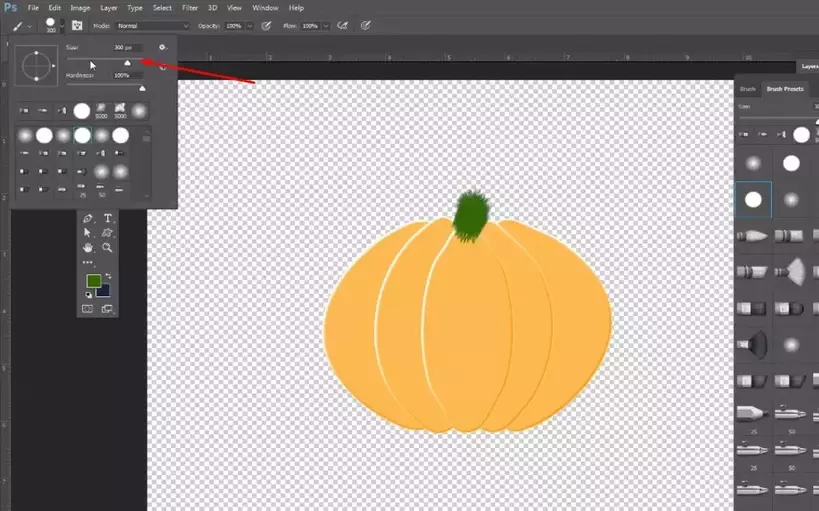
Task: Select the Hand tool
Action: [87, 247]
